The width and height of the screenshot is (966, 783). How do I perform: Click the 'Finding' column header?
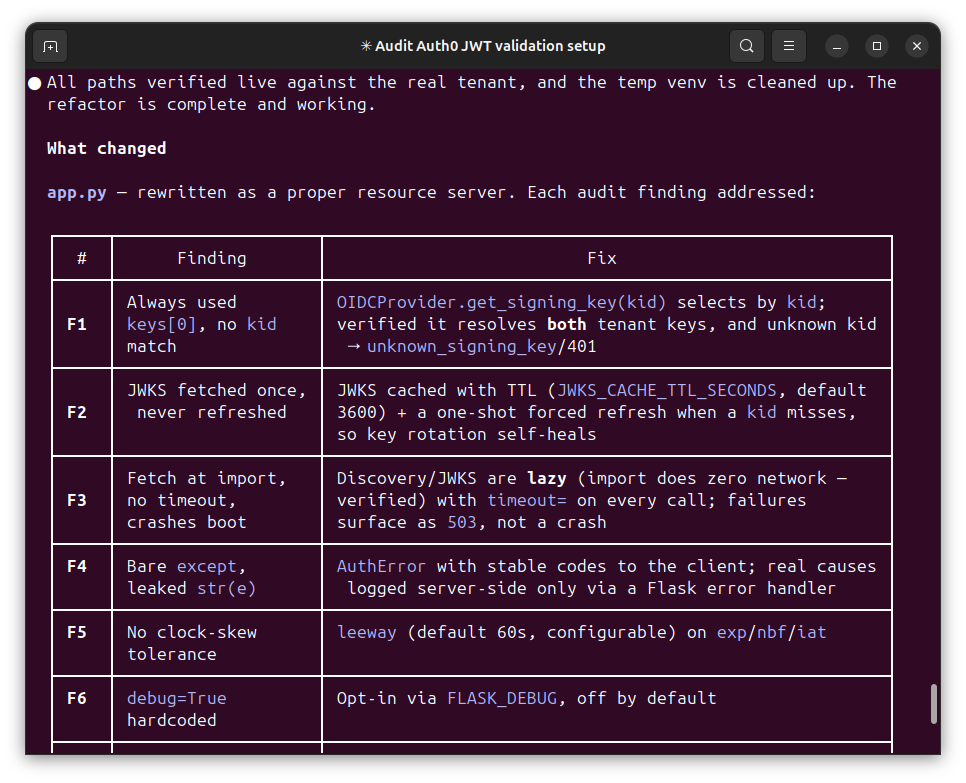pos(211,258)
